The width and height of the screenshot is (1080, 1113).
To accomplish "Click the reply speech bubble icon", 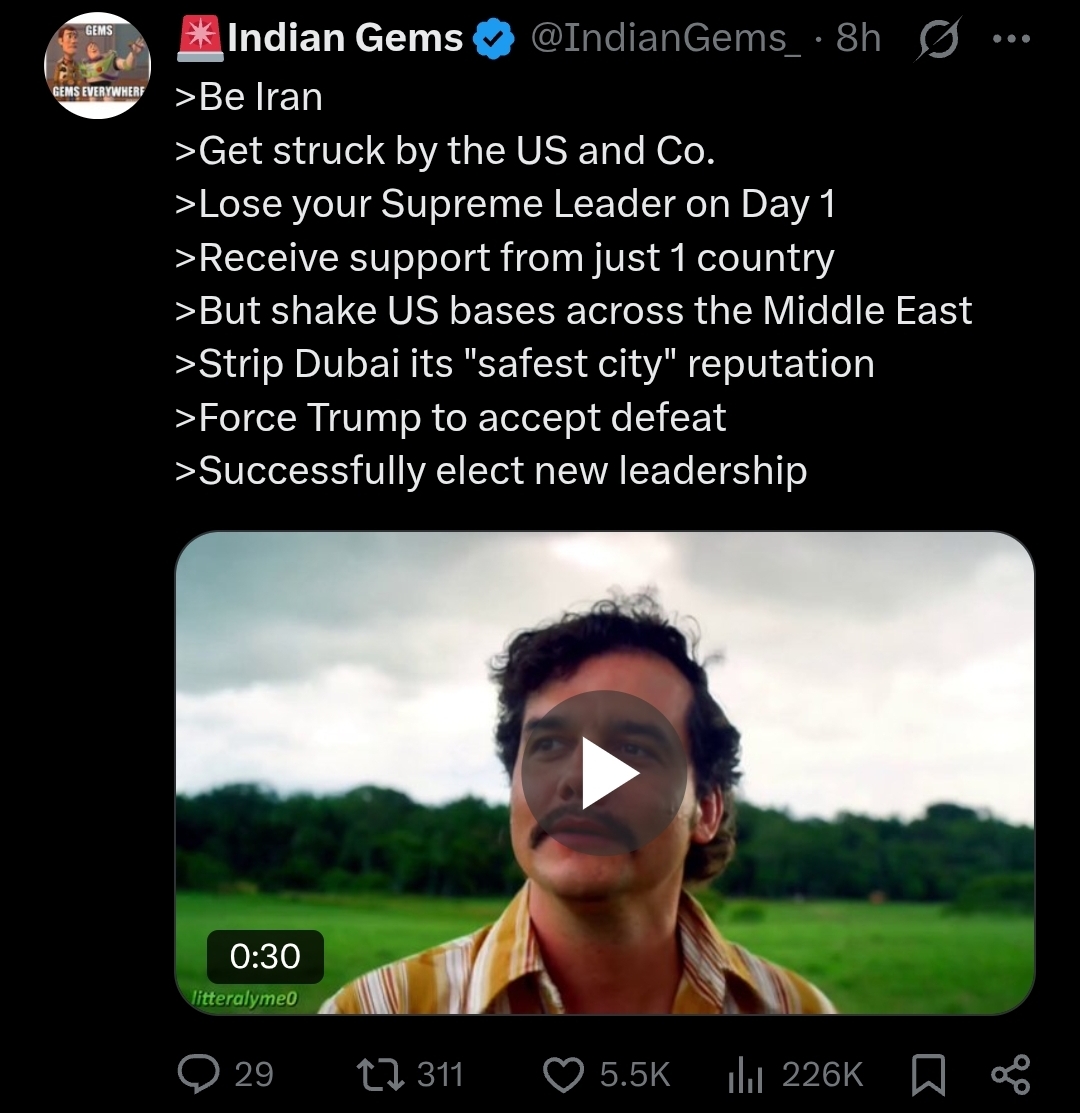I will pyautogui.click(x=197, y=1074).
